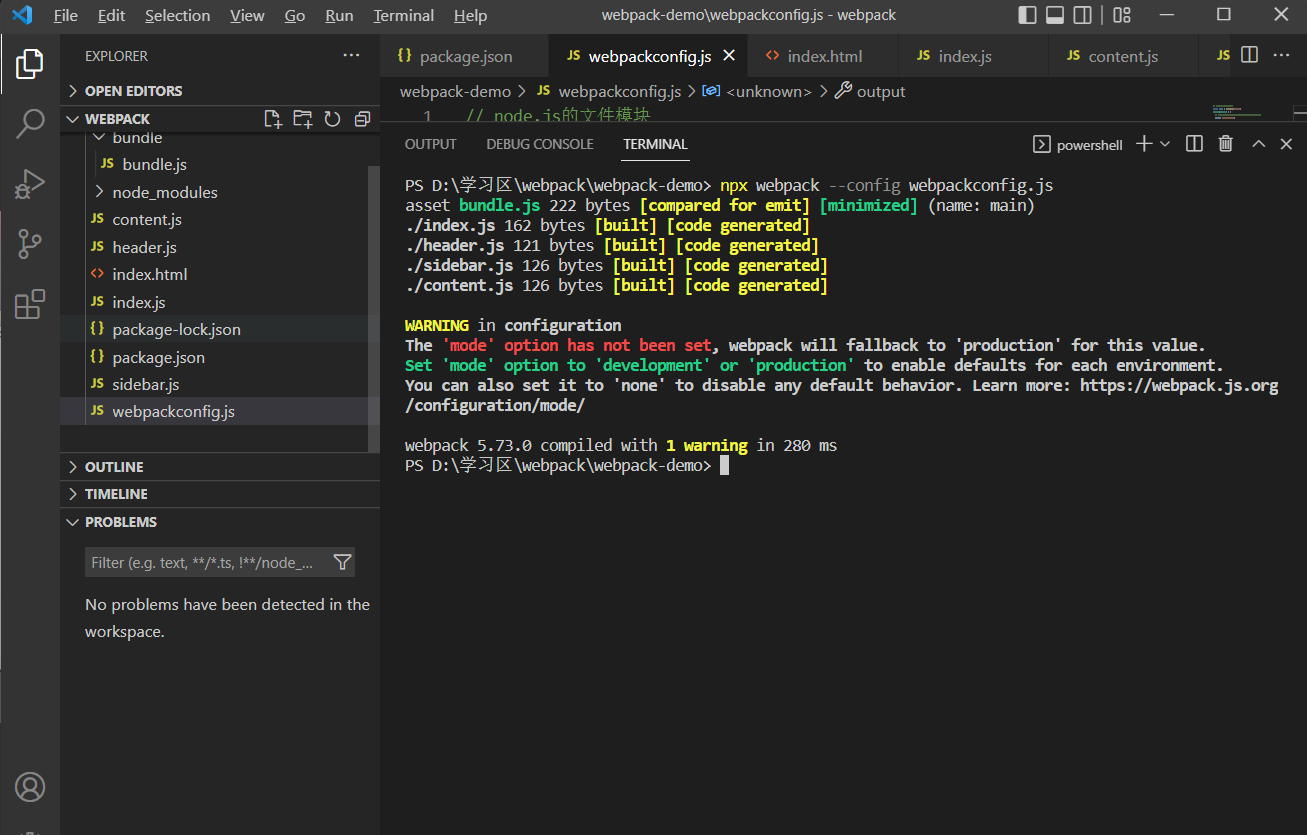This screenshot has width=1307, height=835.
Task: Open the Go menu
Action: 295,16
